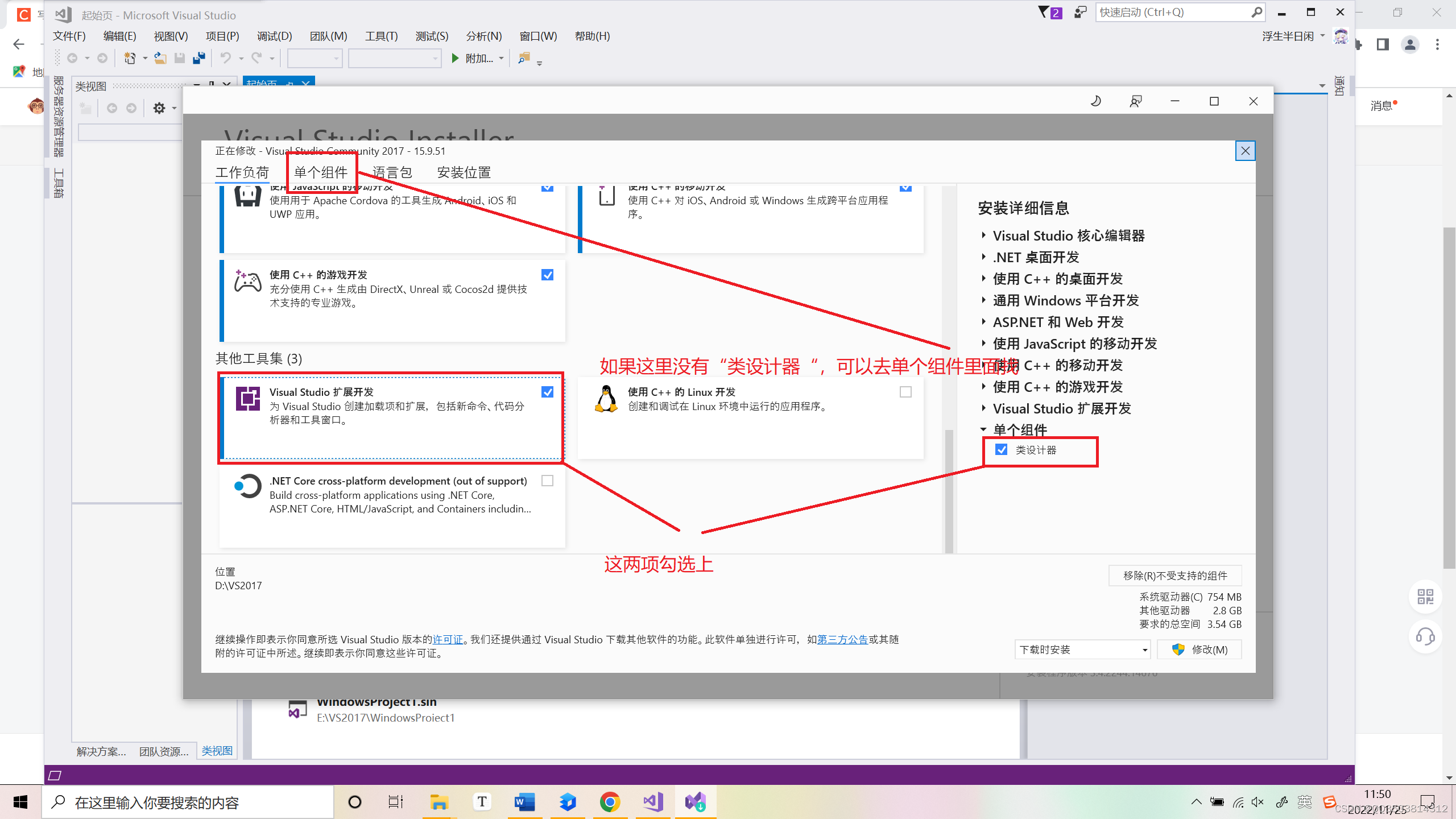Open the gear settings icon in 类视图 panel
This screenshot has height=819, width=1456.
[x=159, y=107]
